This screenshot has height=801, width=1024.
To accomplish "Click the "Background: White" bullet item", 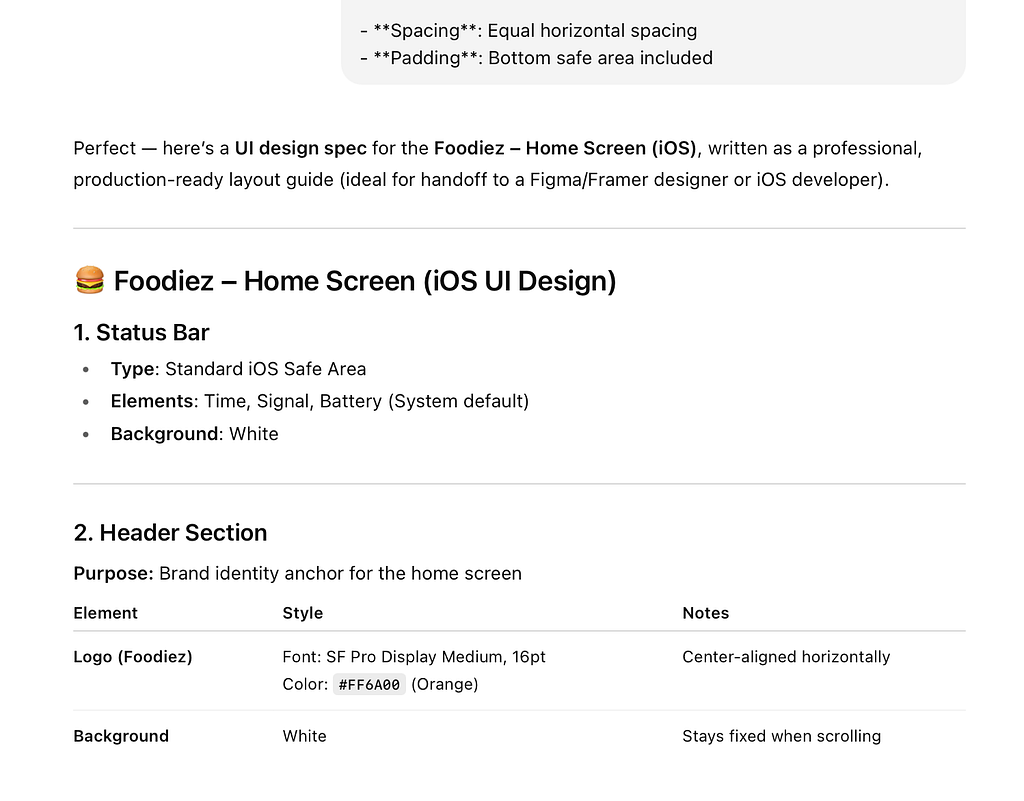I will (194, 434).
